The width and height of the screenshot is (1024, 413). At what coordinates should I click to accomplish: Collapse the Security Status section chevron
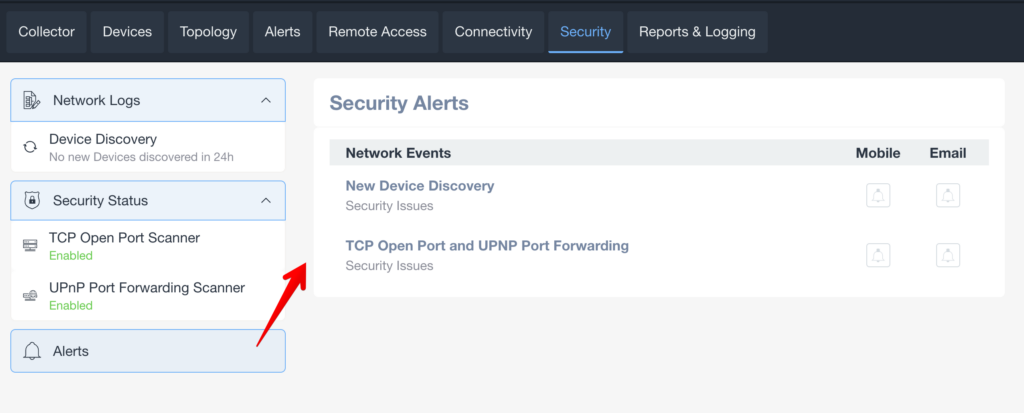[265, 200]
